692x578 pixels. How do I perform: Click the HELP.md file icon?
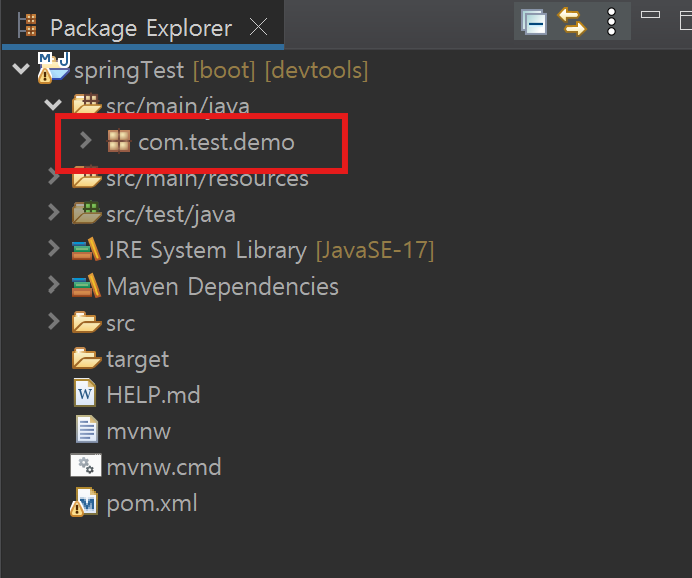pos(85,393)
